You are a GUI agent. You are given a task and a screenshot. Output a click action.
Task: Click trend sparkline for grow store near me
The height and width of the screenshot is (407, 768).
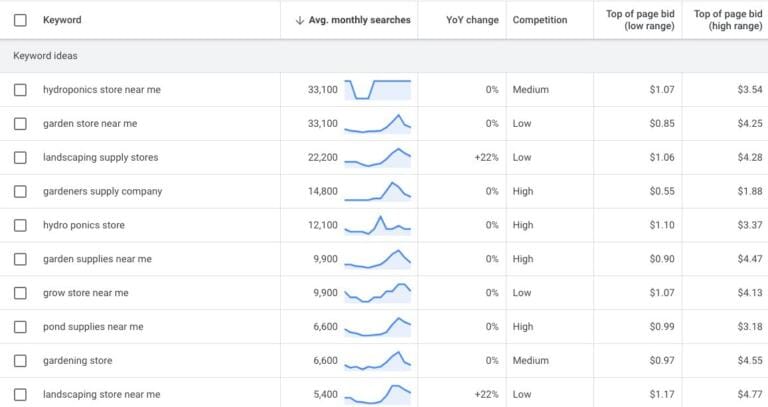(x=377, y=294)
